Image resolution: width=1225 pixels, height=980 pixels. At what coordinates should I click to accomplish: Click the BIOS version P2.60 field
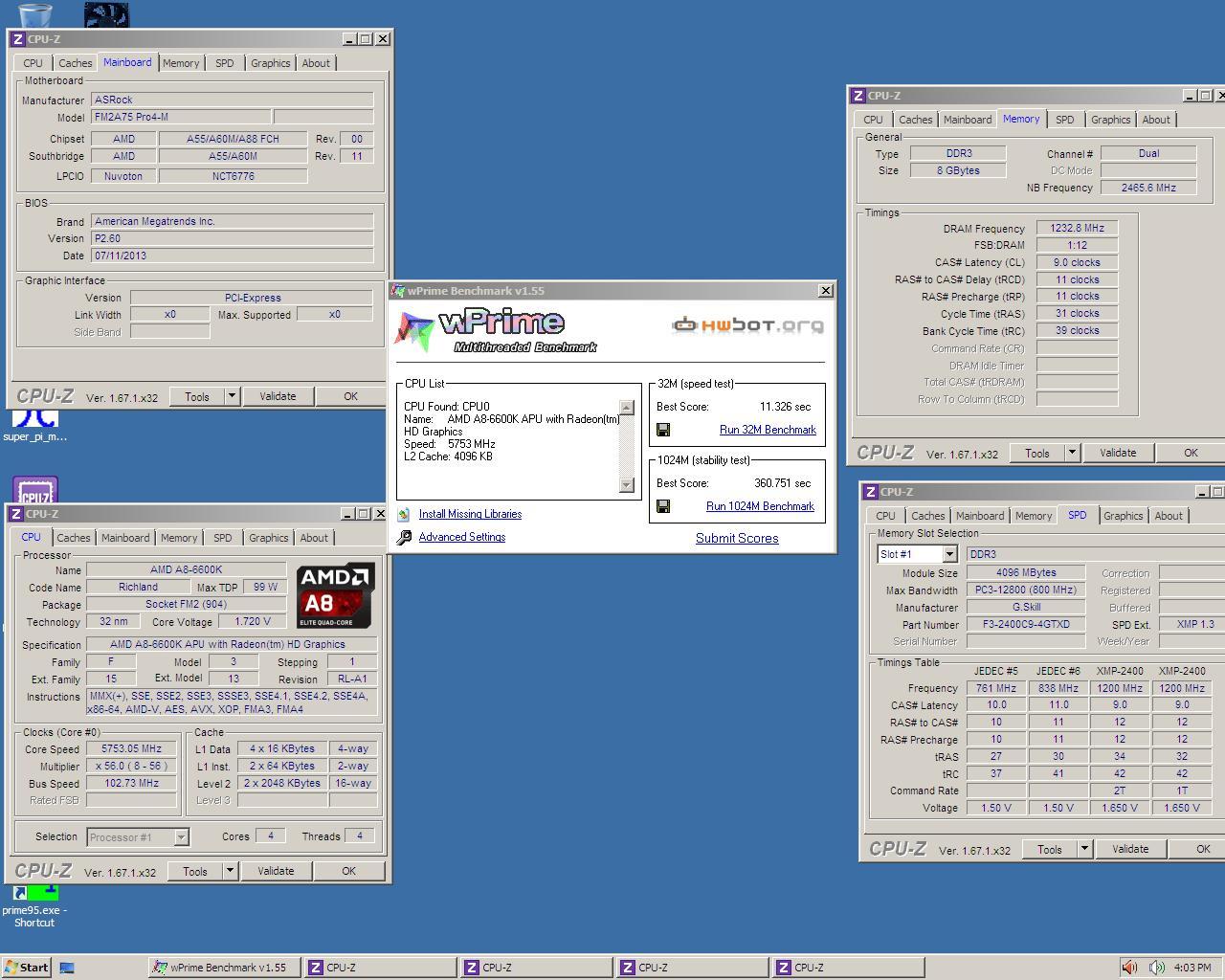[232, 238]
